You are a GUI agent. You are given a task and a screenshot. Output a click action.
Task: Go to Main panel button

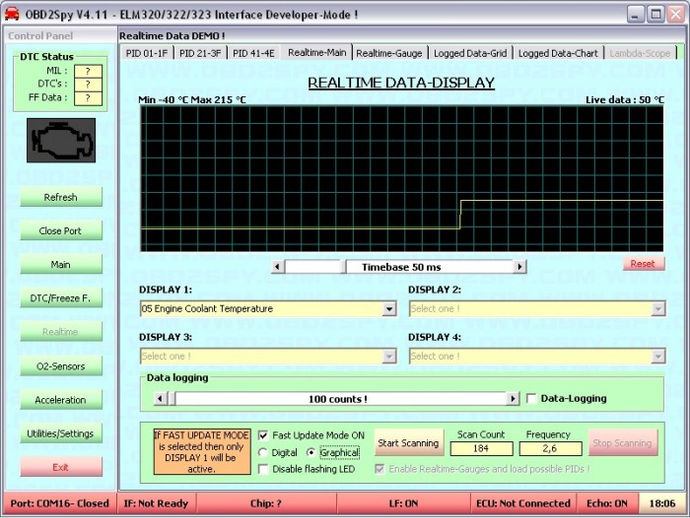(61, 265)
